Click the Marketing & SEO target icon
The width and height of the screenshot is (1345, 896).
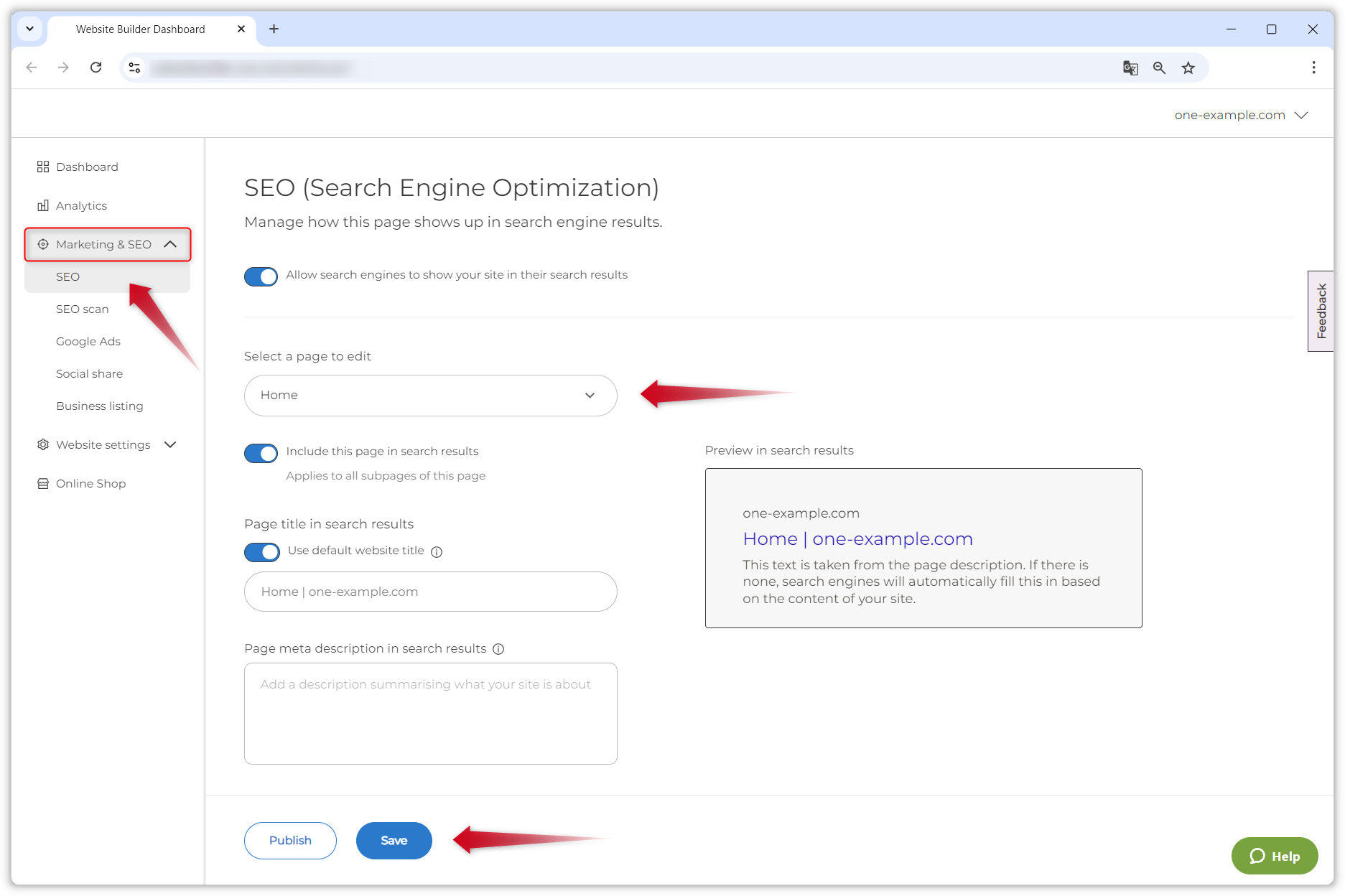43,244
